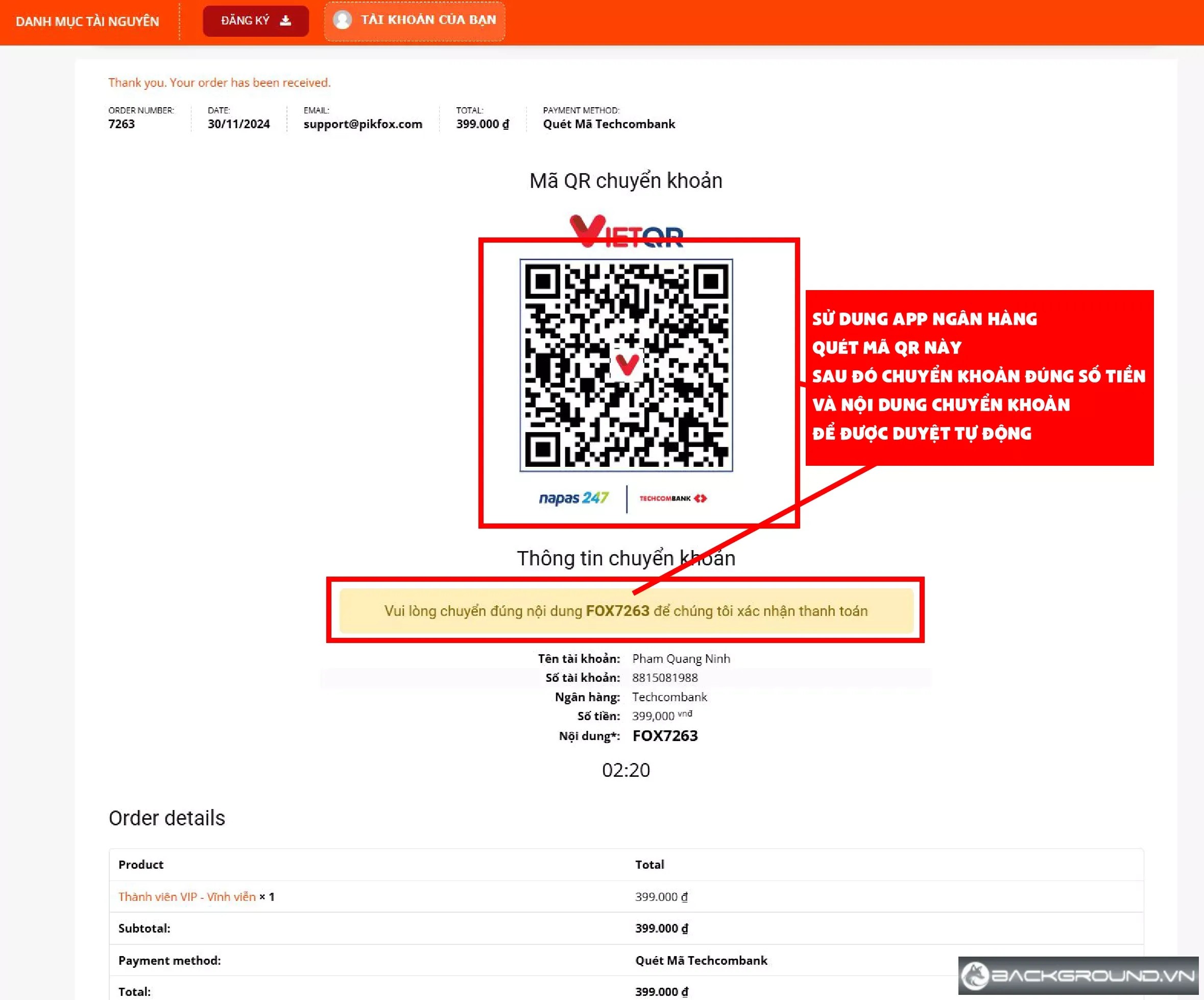Select transfer amount 399,000 vnđ
Screen dimensions: 1204x1000
pyautogui.click(x=662, y=716)
